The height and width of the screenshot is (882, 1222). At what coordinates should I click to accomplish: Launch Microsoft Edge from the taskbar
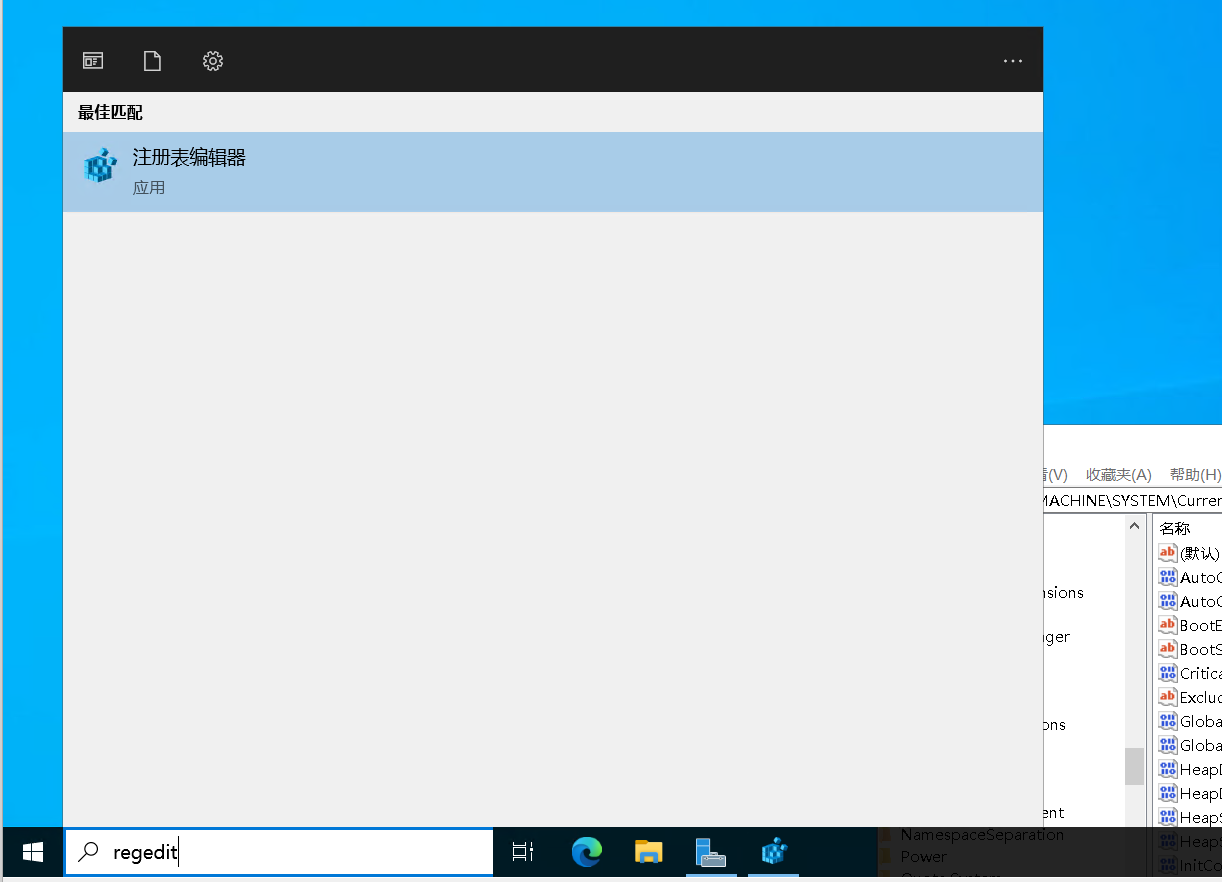(x=587, y=852)
